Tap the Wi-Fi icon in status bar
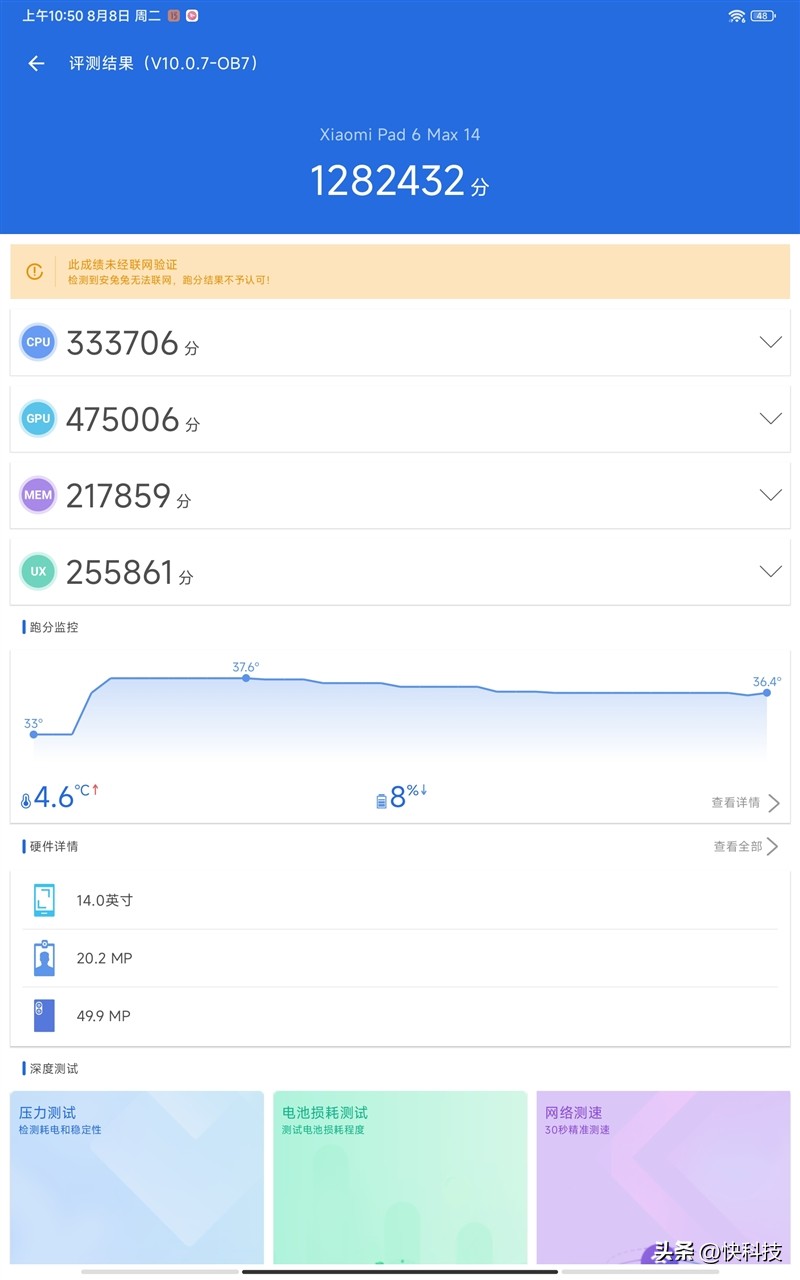Image resolution: width=800 pixels, height=1280 pixels. pyautogui.click(x=737, y=15)
